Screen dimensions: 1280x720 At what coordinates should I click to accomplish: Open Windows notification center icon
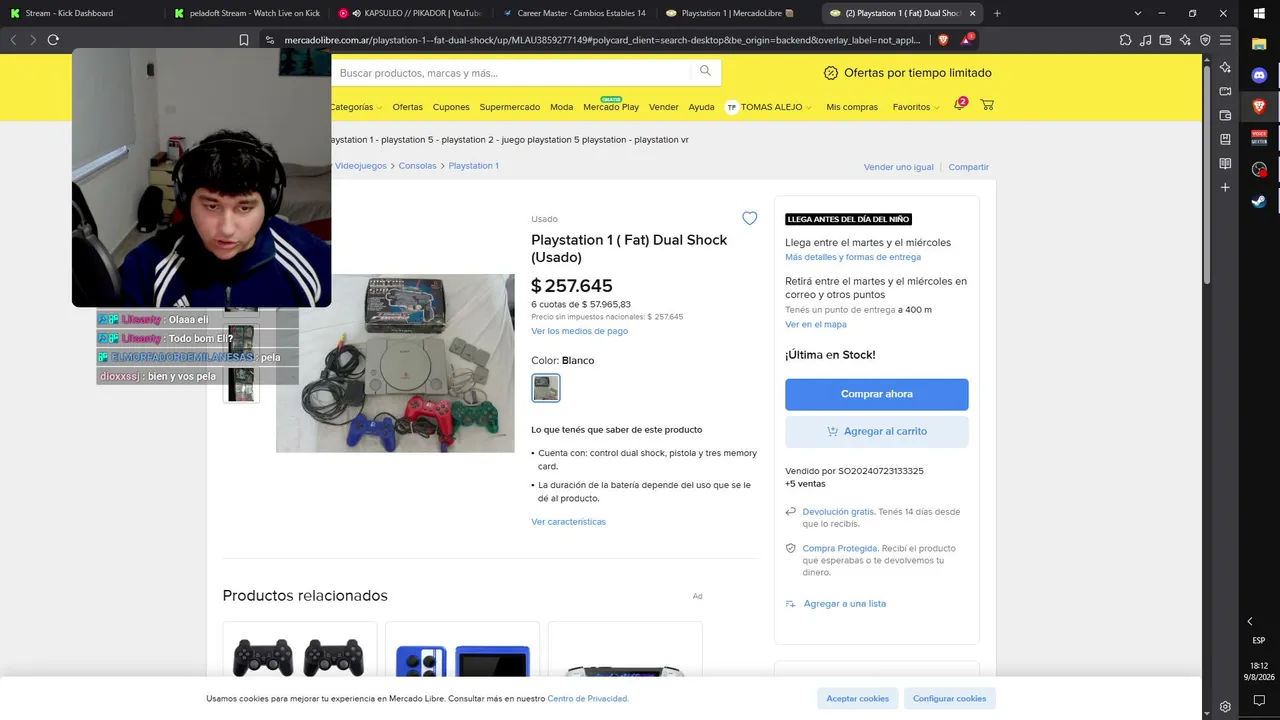click(1259, 700)
